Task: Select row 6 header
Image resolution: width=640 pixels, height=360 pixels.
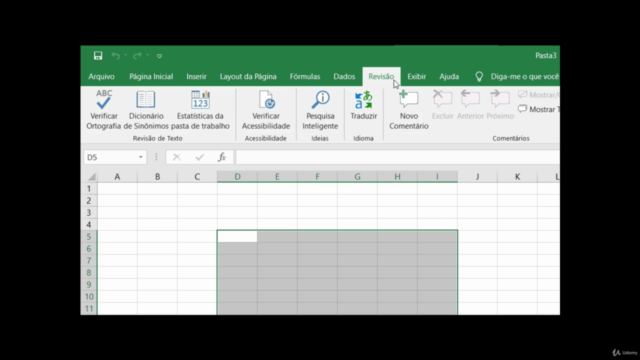Action: 89,249
